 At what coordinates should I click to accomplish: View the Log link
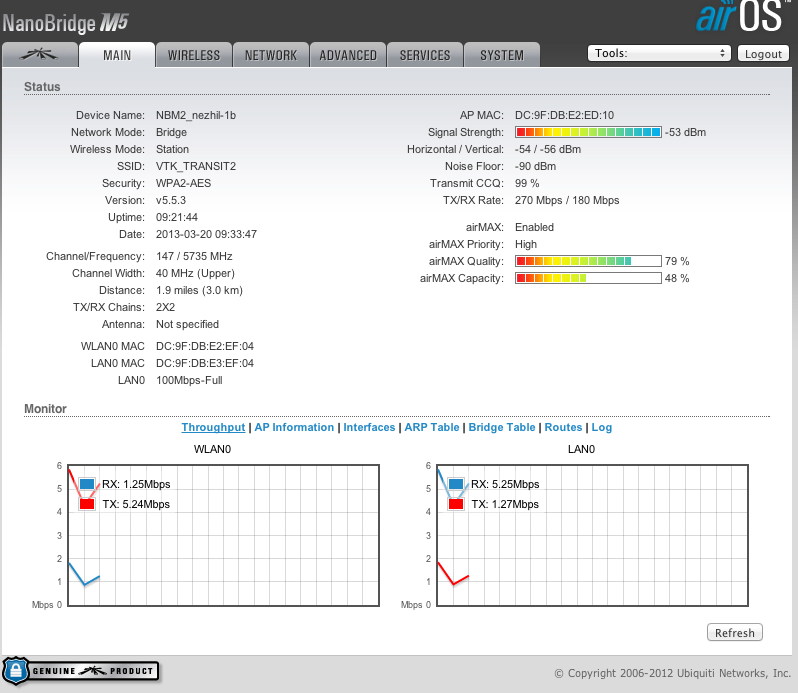602,427
